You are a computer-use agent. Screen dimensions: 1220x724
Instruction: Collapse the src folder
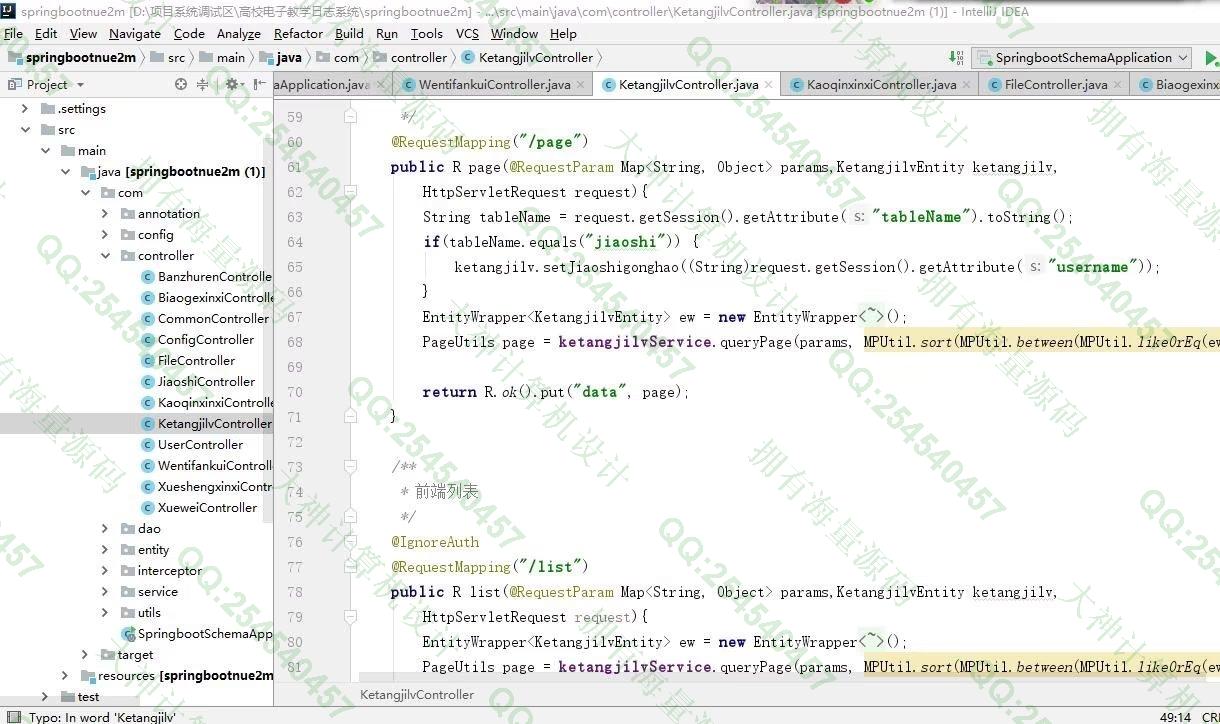(x=25, y=129)
